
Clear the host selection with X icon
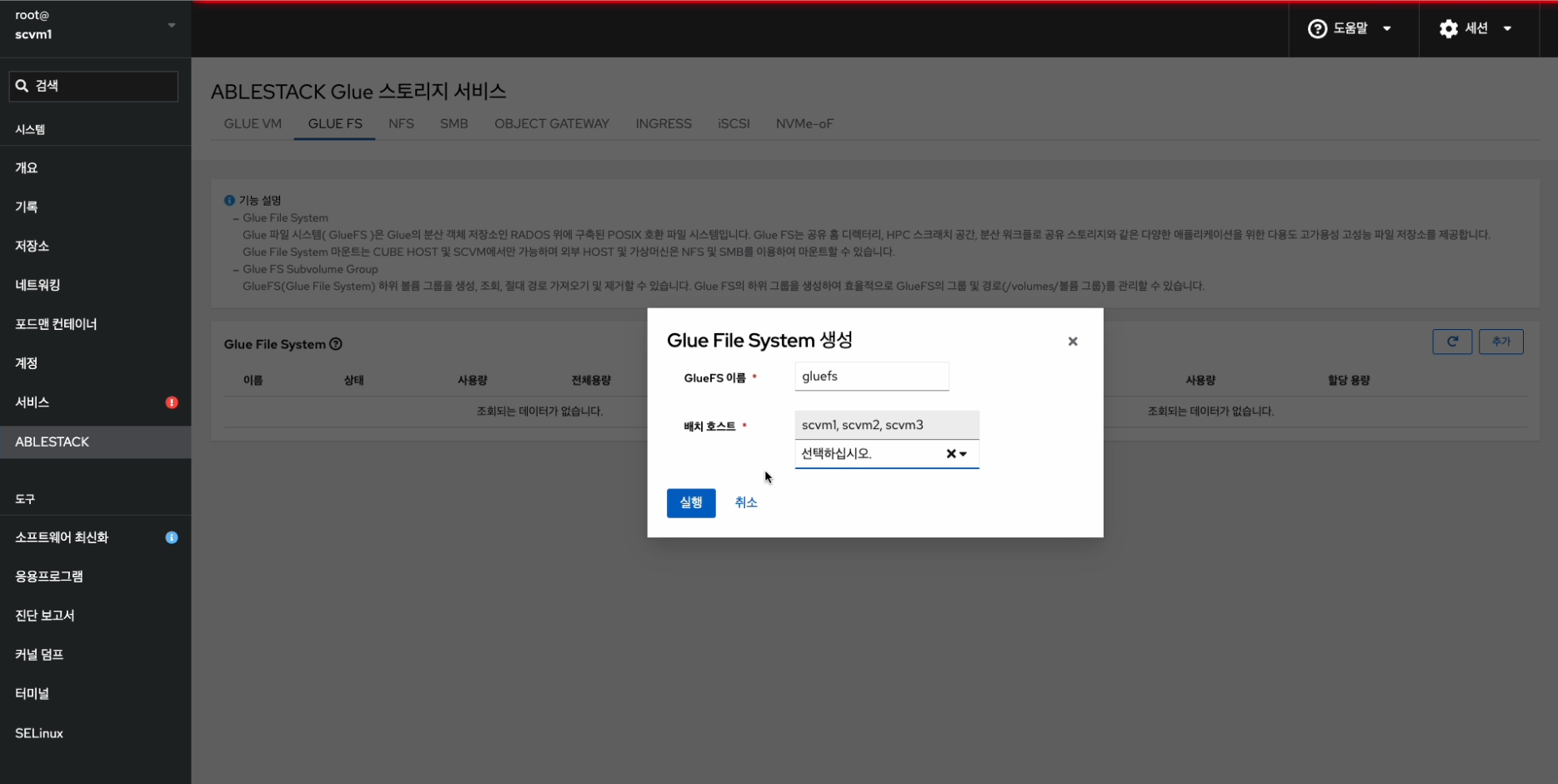click(950, 454)
